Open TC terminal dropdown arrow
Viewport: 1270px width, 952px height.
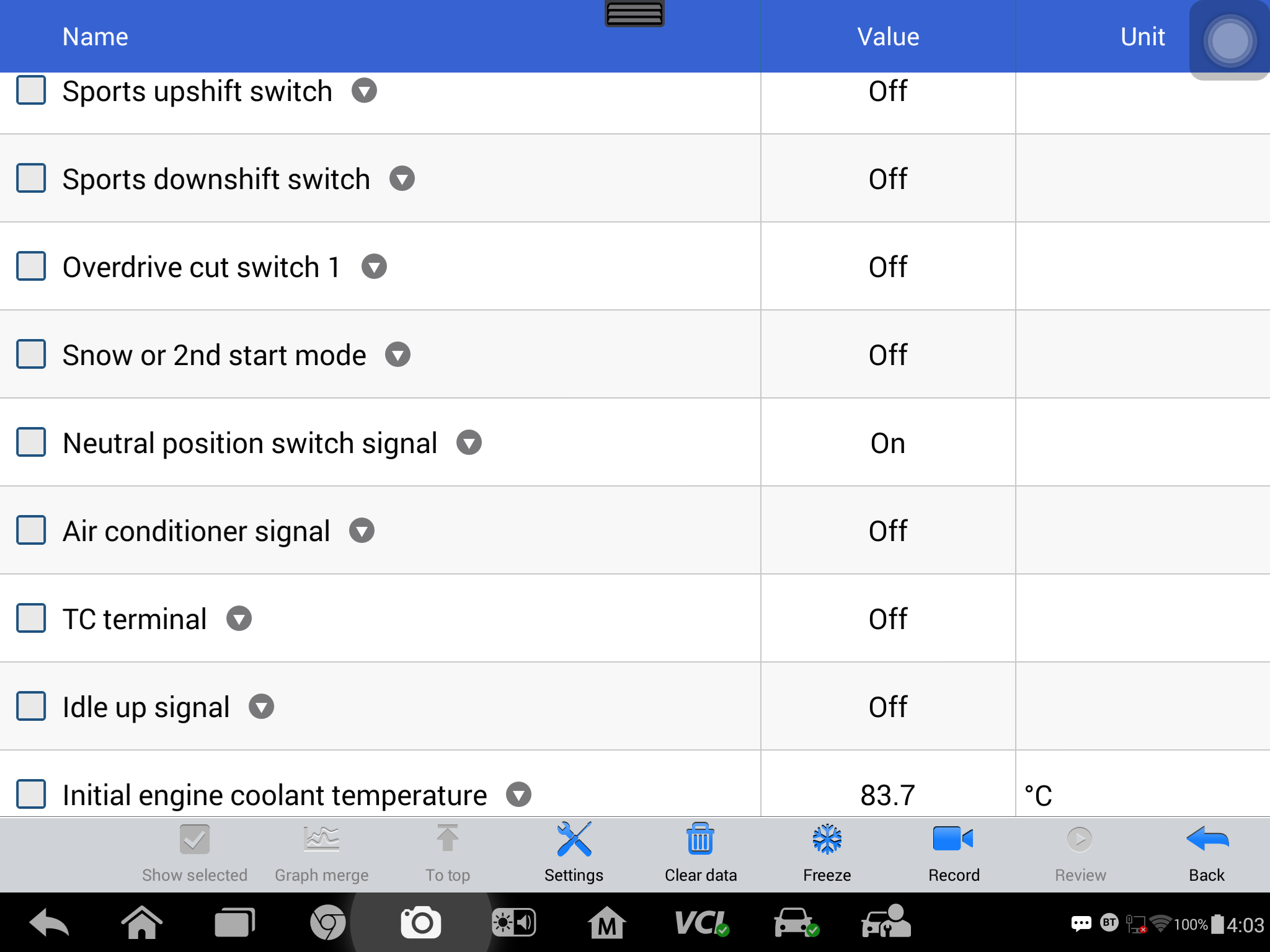click(239, 619)
